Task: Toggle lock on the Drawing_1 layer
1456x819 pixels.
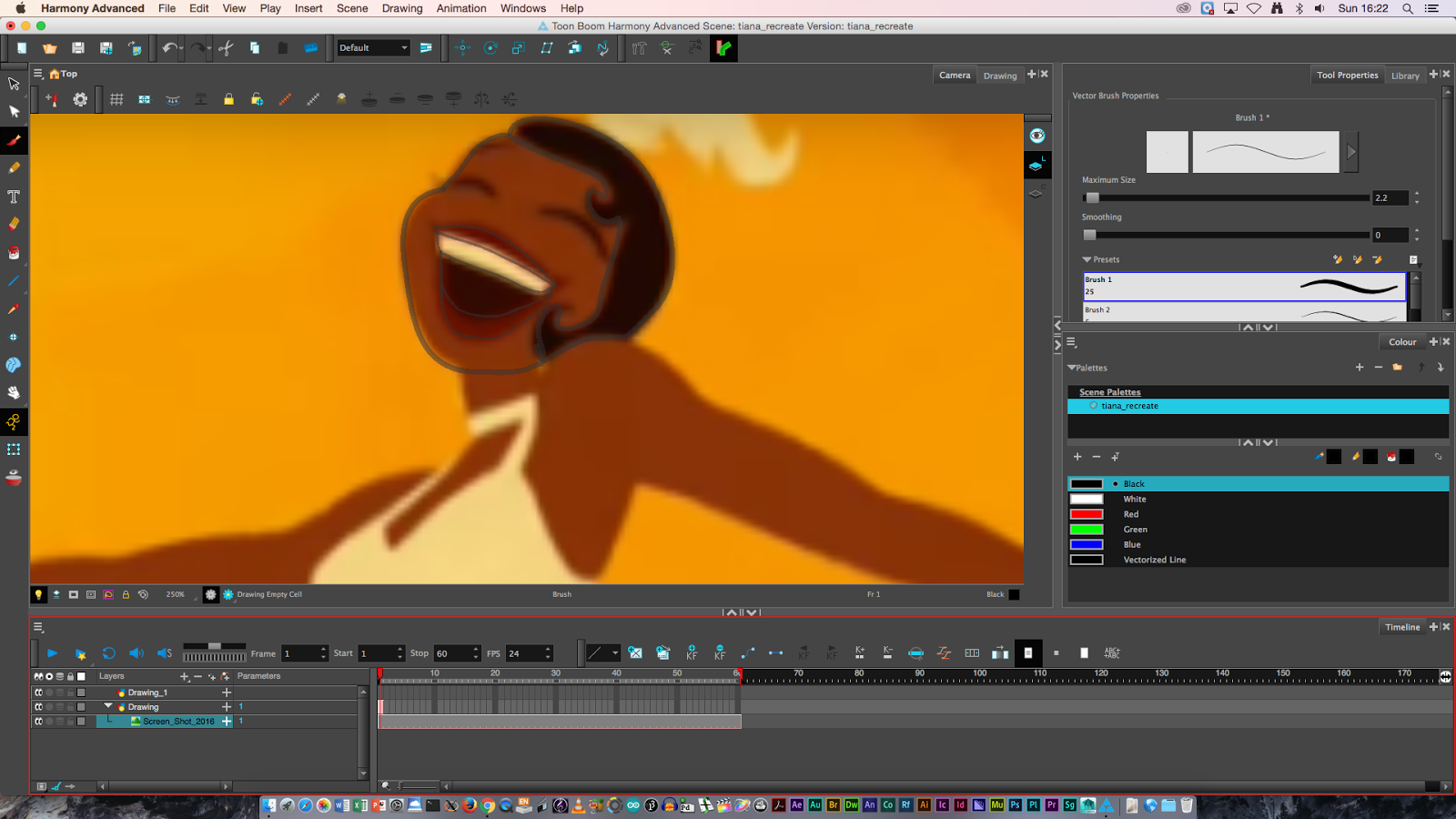Action: coord(70,693)
